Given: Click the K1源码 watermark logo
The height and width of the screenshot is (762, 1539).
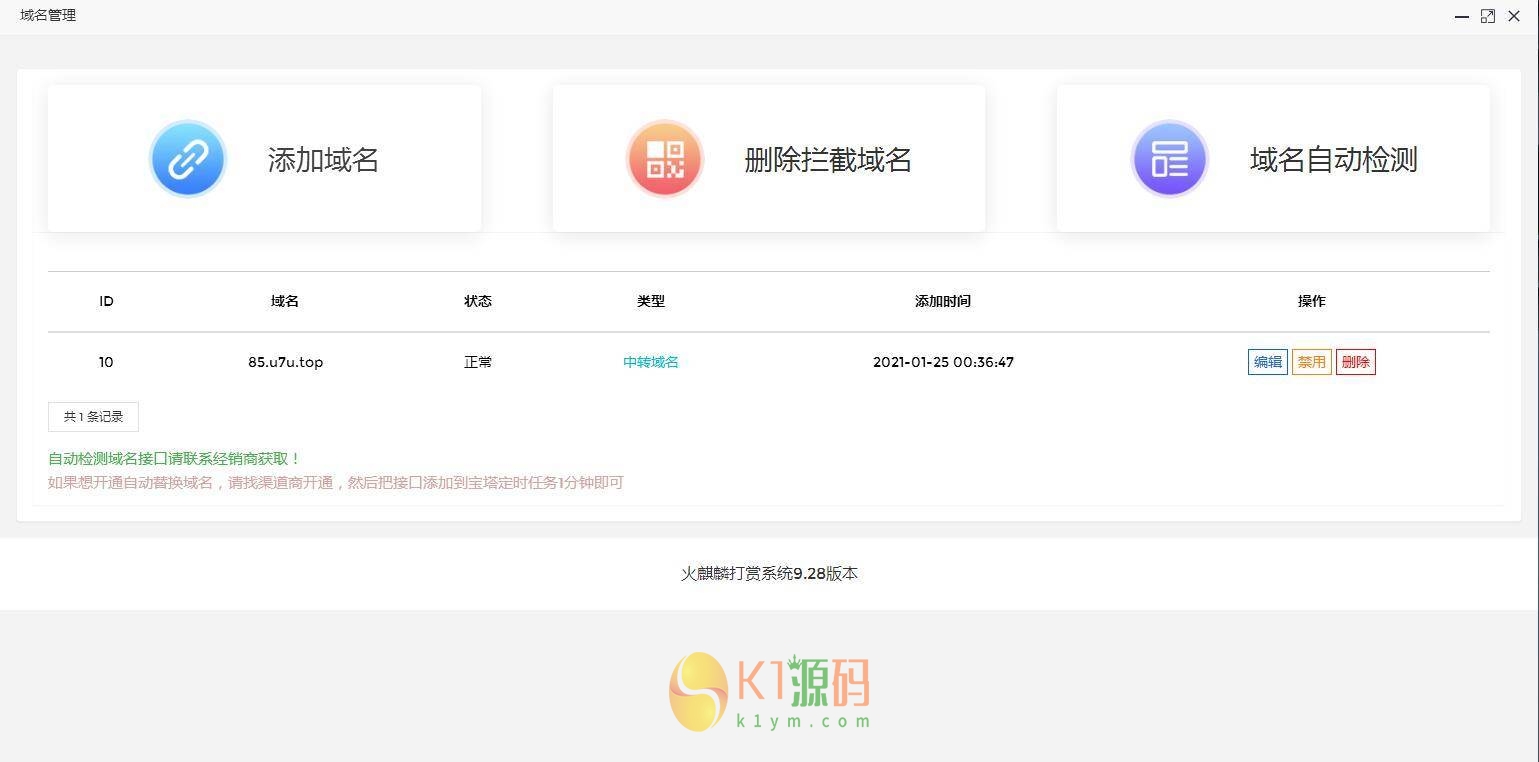Looking at the screenshot, I should (x=770, y=690).
